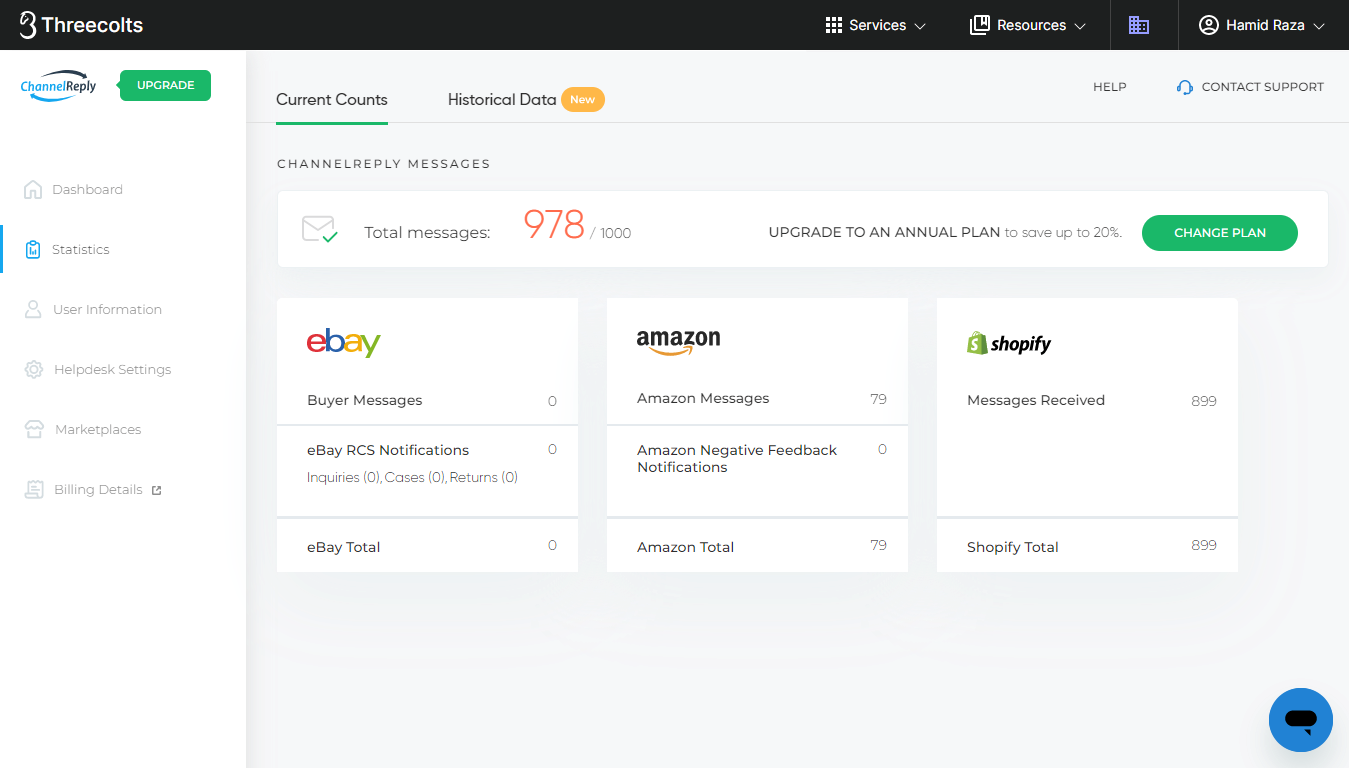Click the eBay logo
Image resolution: width=1349 pixels, height=768 pixels.
[x=343, y=343]
